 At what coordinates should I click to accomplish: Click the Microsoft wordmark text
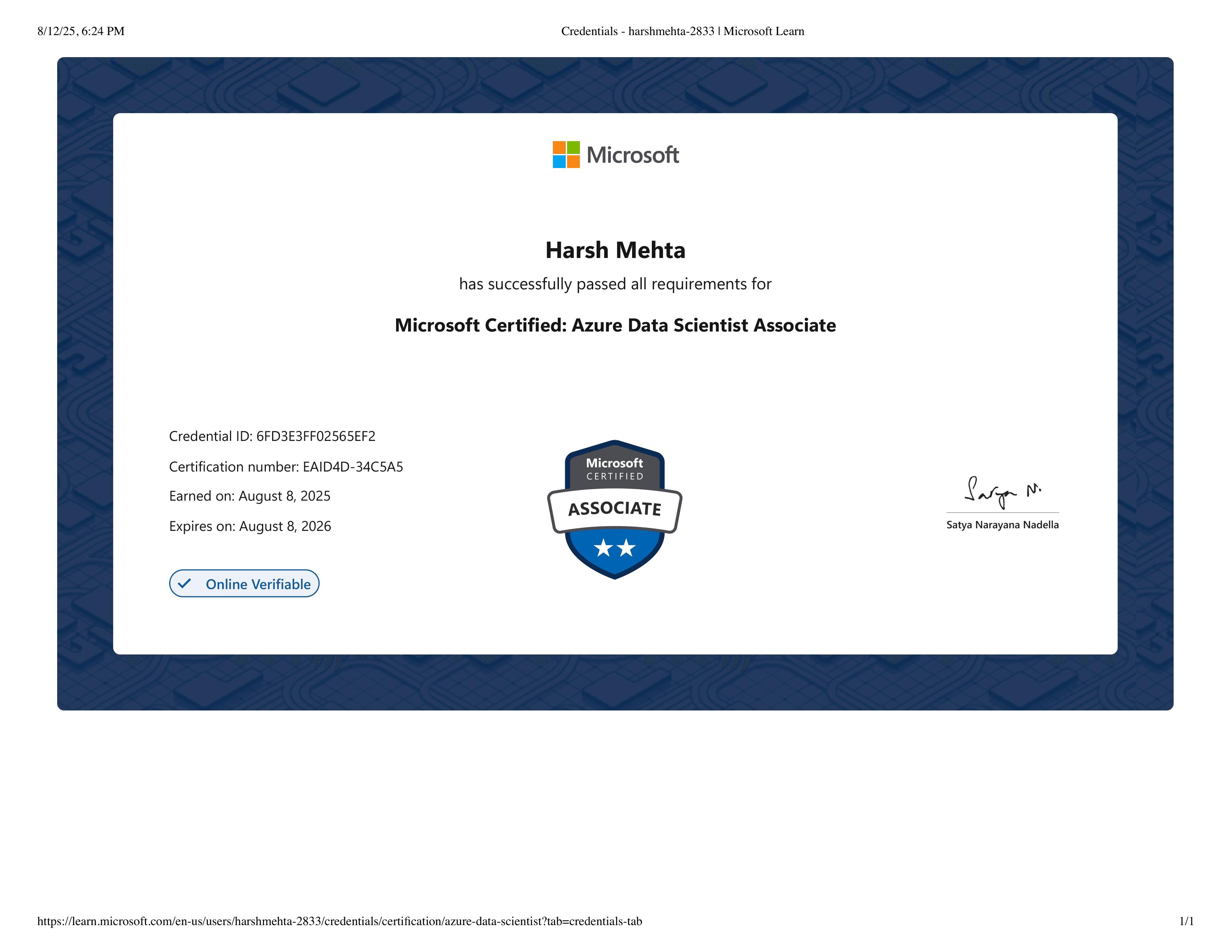(x=633, y=155)
